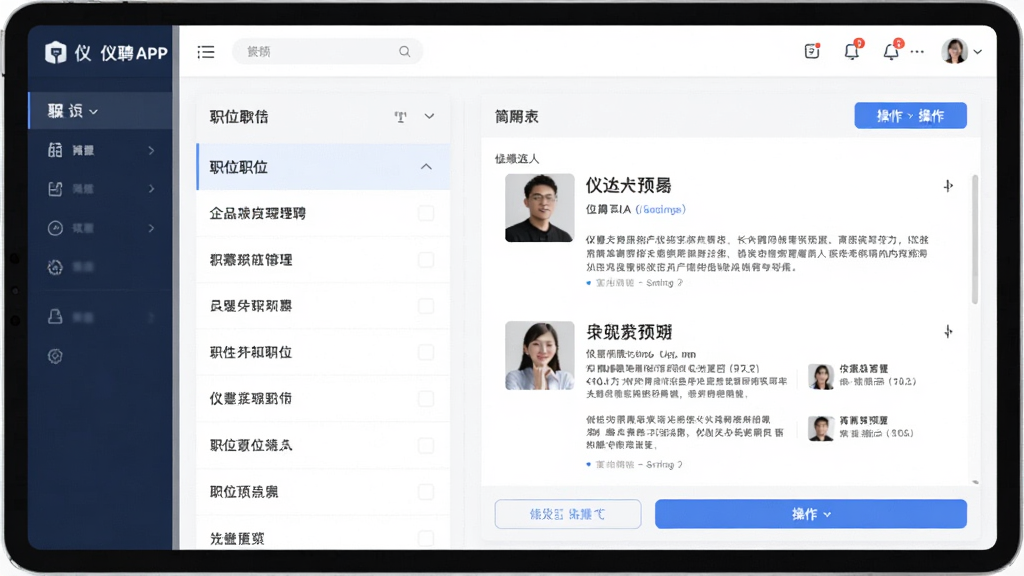Open the second candidate's name heading
The height and width of the screenshot is (576, 1024).
pos(629,332)
